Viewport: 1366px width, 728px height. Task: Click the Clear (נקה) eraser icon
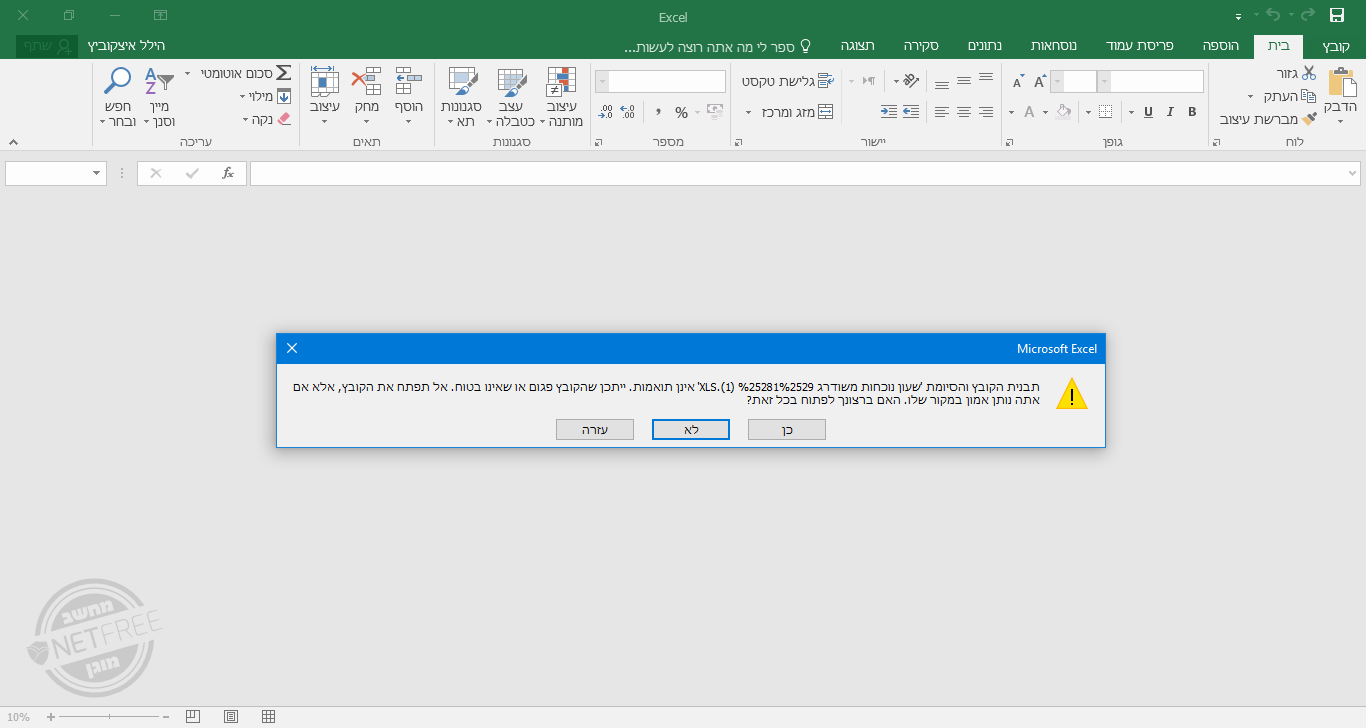tap(283, 118)
